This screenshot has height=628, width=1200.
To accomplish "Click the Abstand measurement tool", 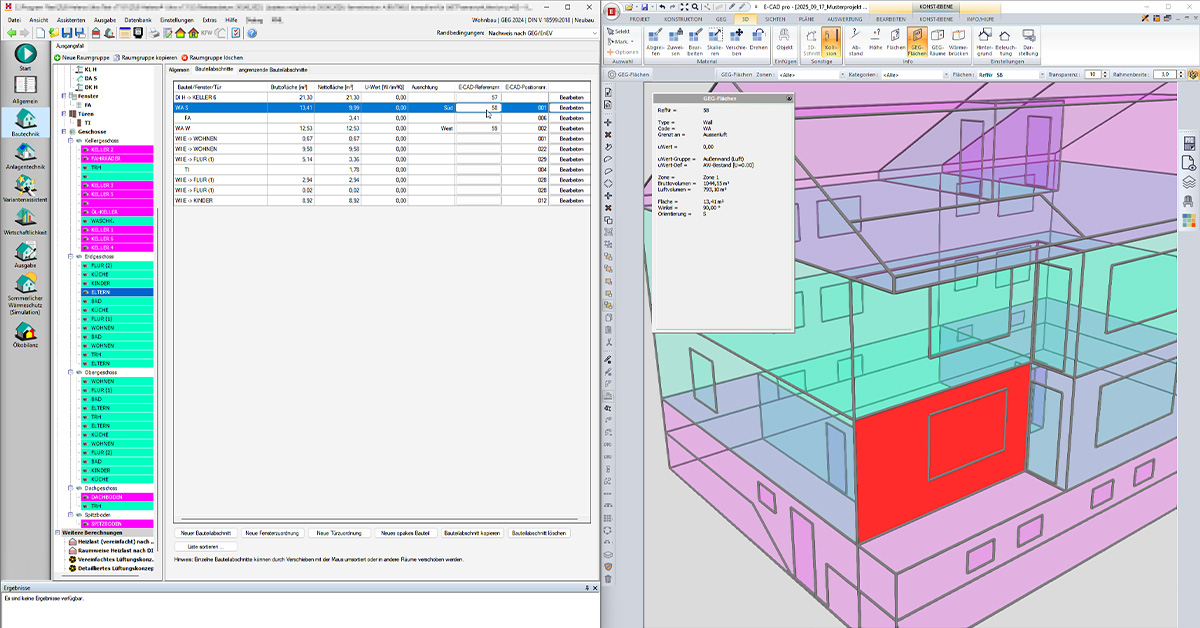I will click(856, 41).
